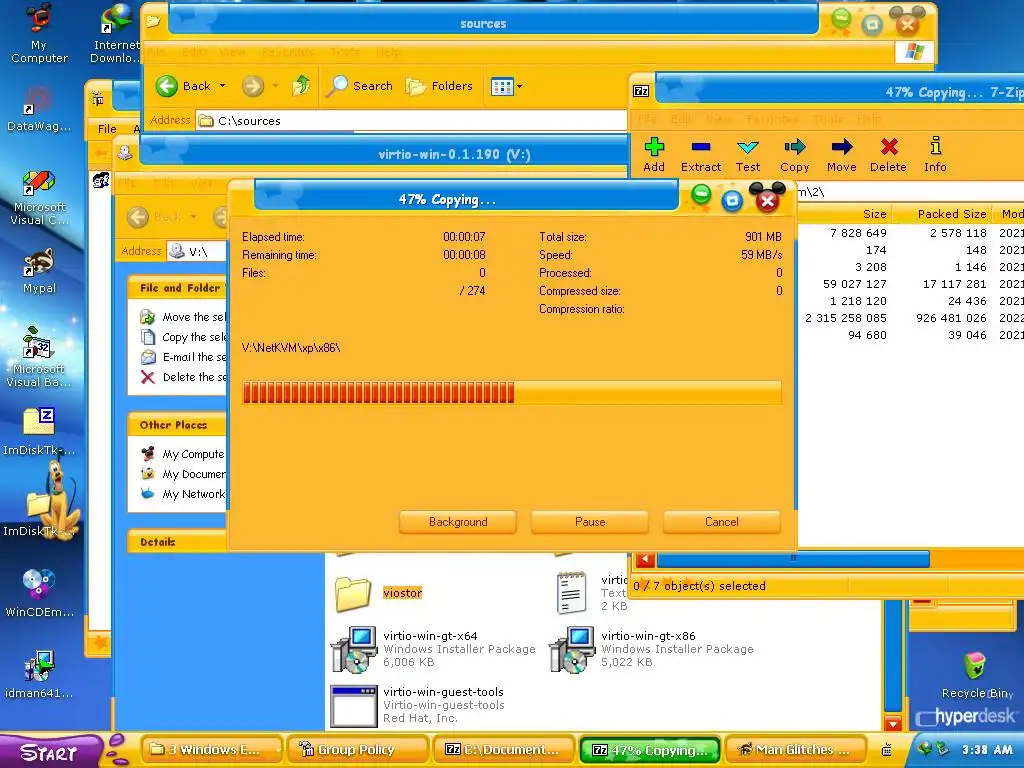Select virtio-win-gt-x86 installer package
Image resolution: width=1024 pixels, height=768 pixels.
650,649
